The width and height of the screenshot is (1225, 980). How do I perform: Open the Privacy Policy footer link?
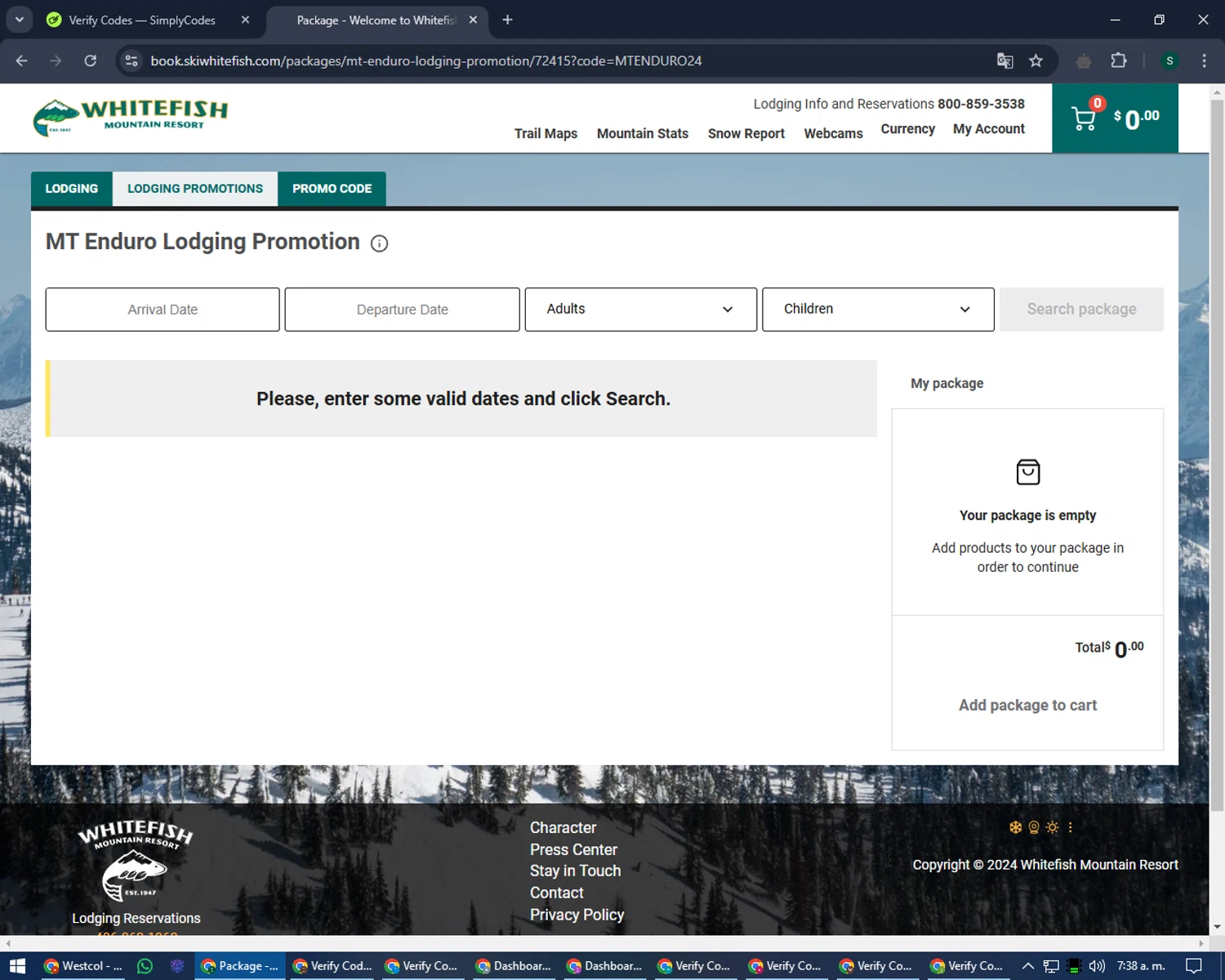pos(577,915)
